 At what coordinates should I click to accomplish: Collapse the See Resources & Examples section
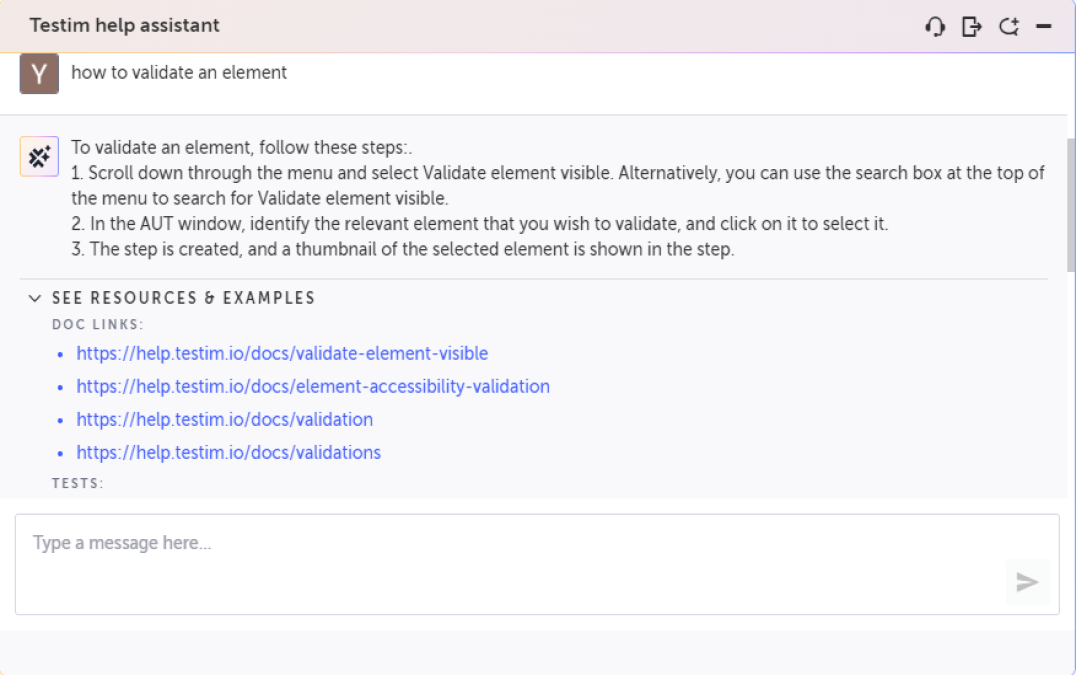coord(36,298)
